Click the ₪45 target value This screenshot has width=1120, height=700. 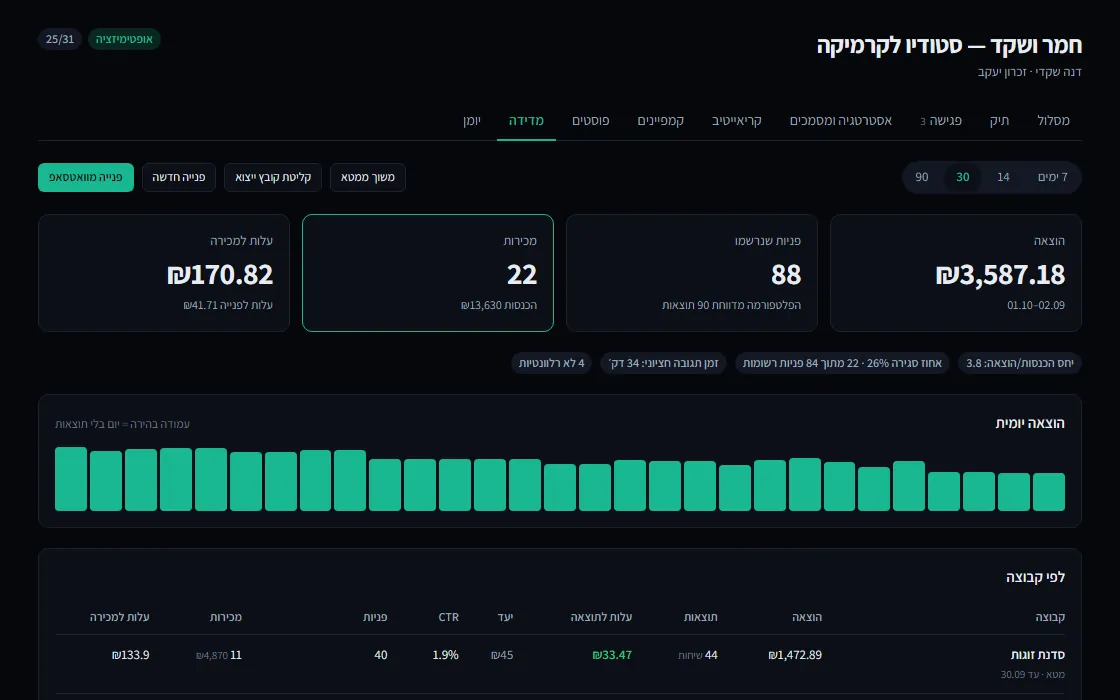[x=502, y=655]
